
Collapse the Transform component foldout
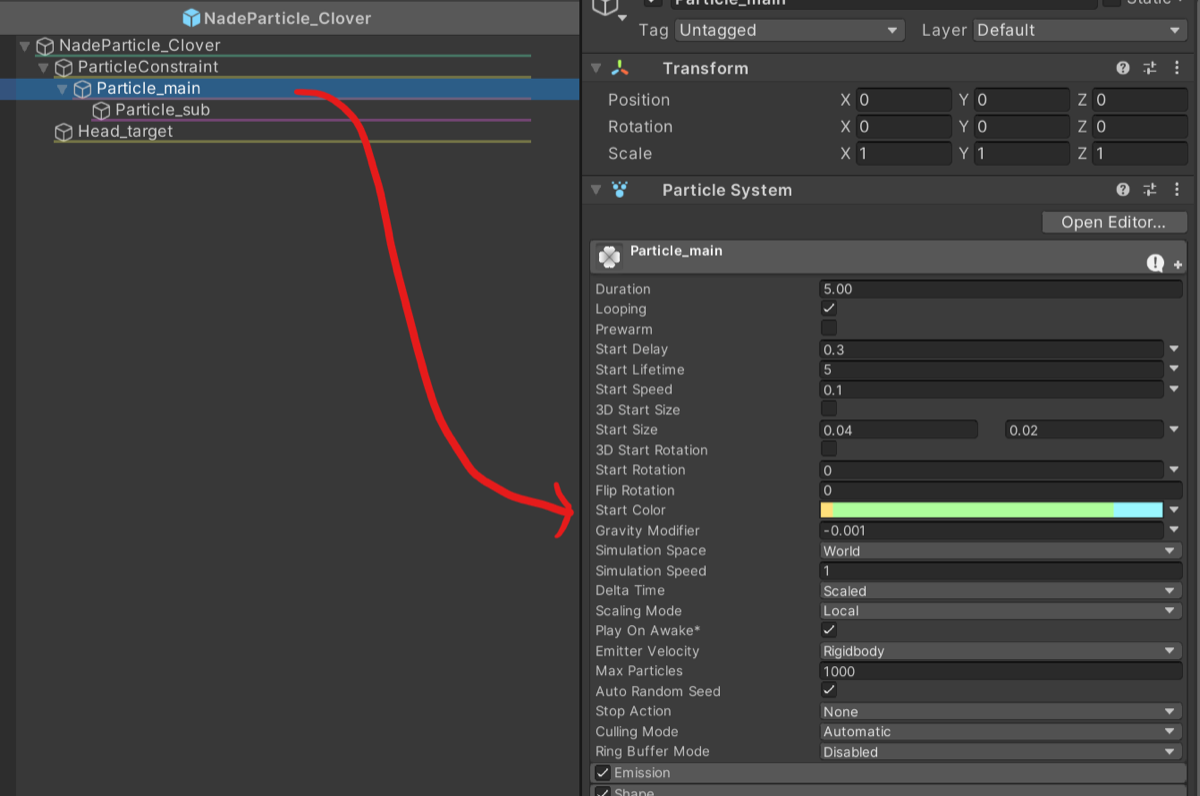596,68
